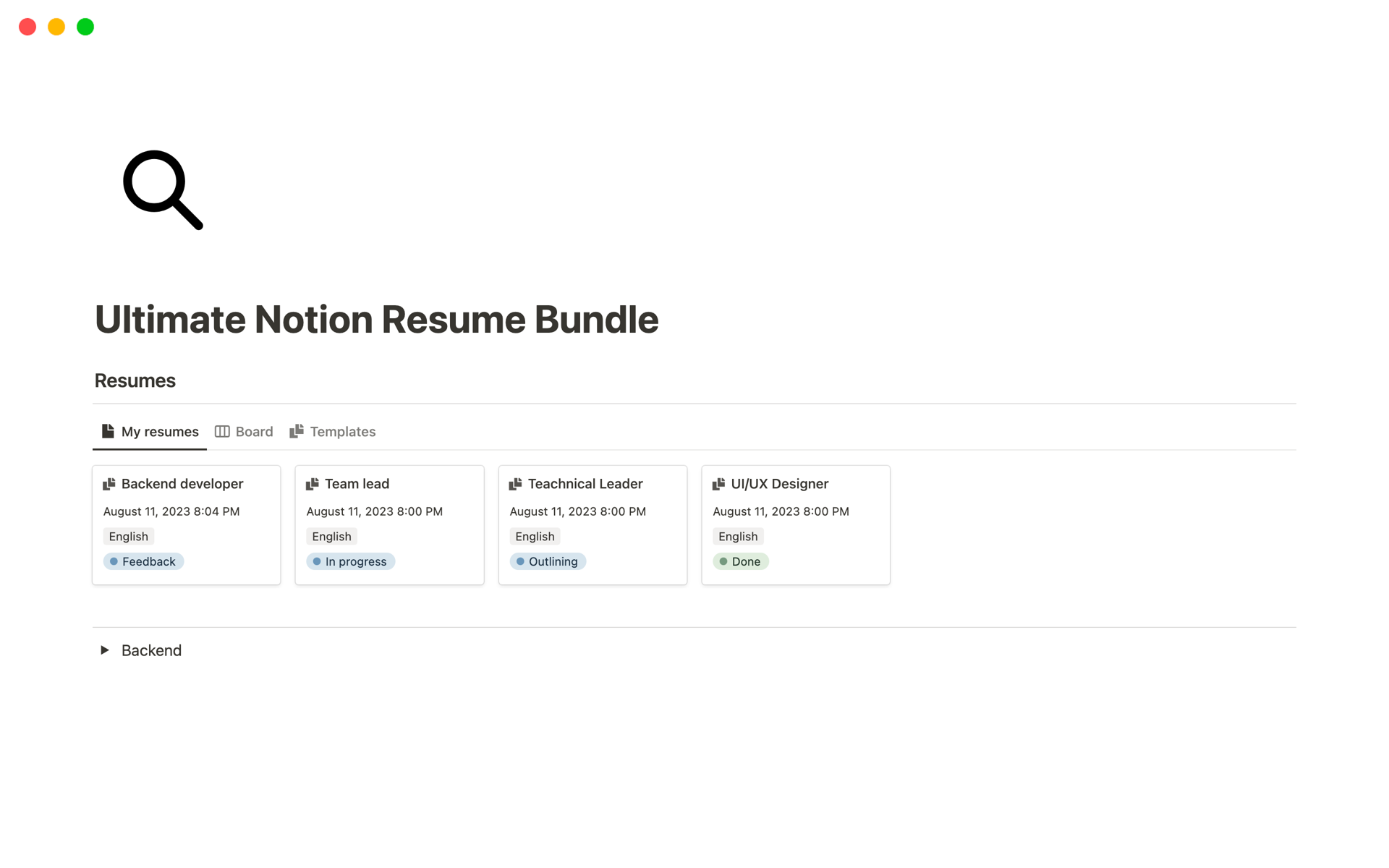Switch to the Templates tab
This screenshot has height=868, width=1389.
click(343, 431)
